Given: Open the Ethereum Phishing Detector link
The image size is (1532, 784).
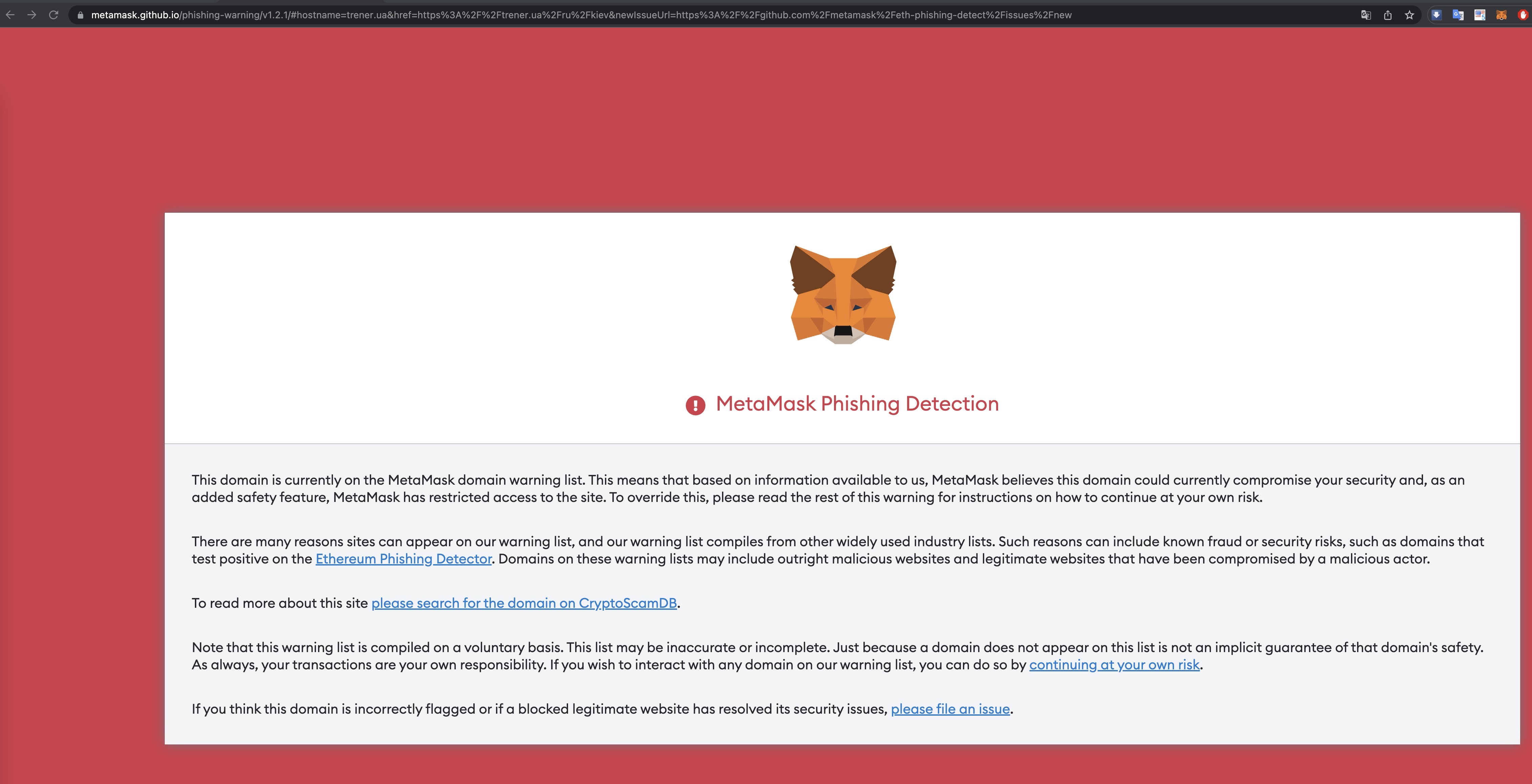Looking at the screenshot, I should [x=403, y=559].
